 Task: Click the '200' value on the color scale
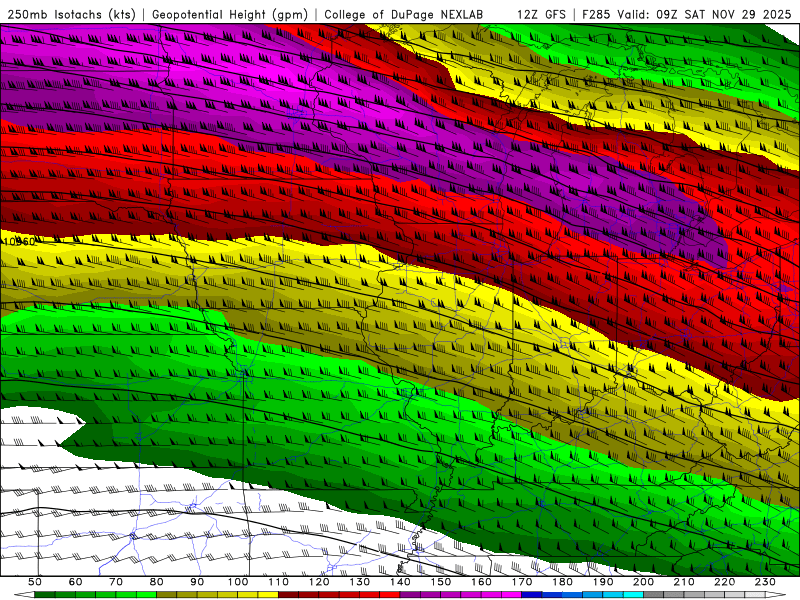[643, 582]
